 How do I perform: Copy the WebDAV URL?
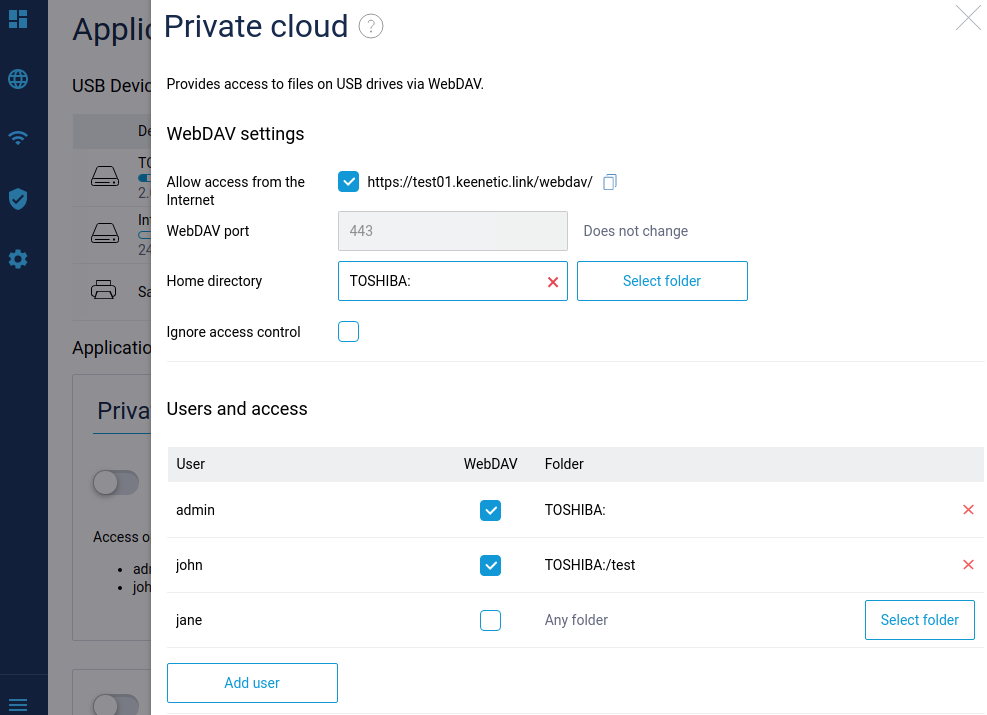(610, 182)
